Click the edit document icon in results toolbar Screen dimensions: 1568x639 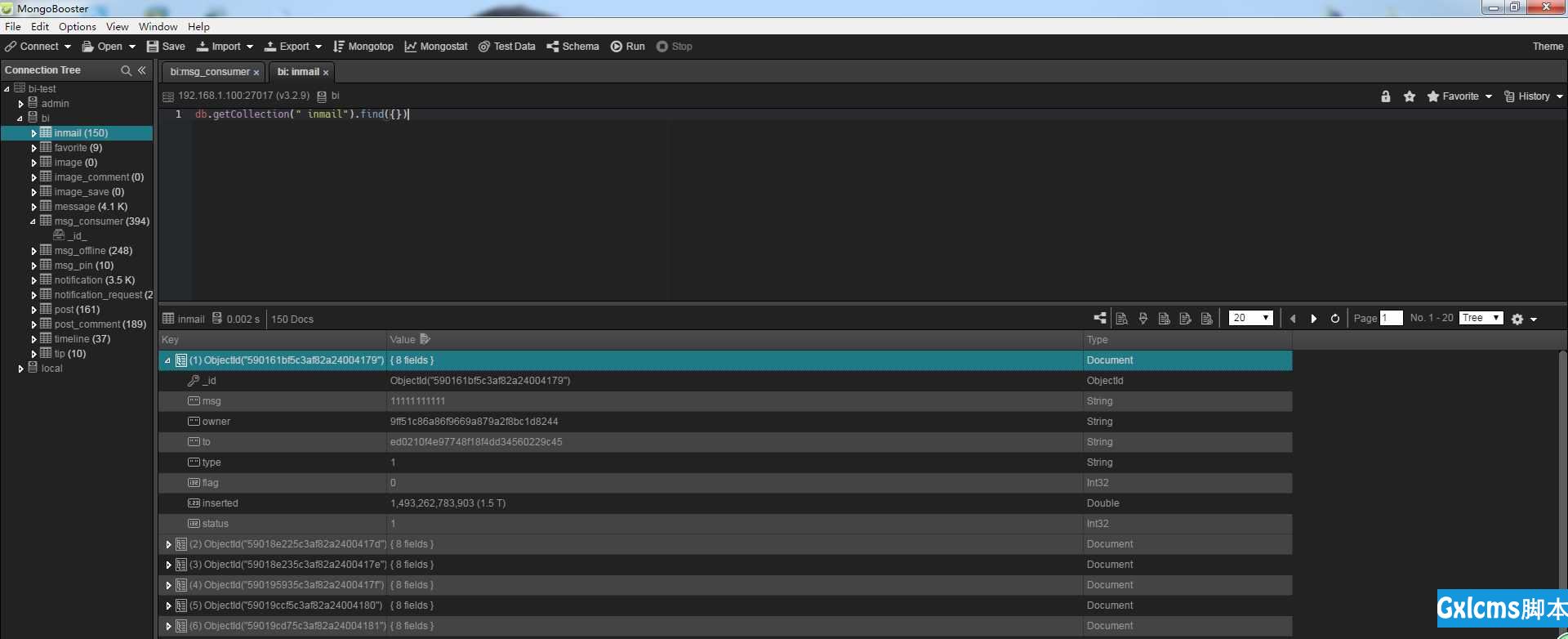(1186, 319)
